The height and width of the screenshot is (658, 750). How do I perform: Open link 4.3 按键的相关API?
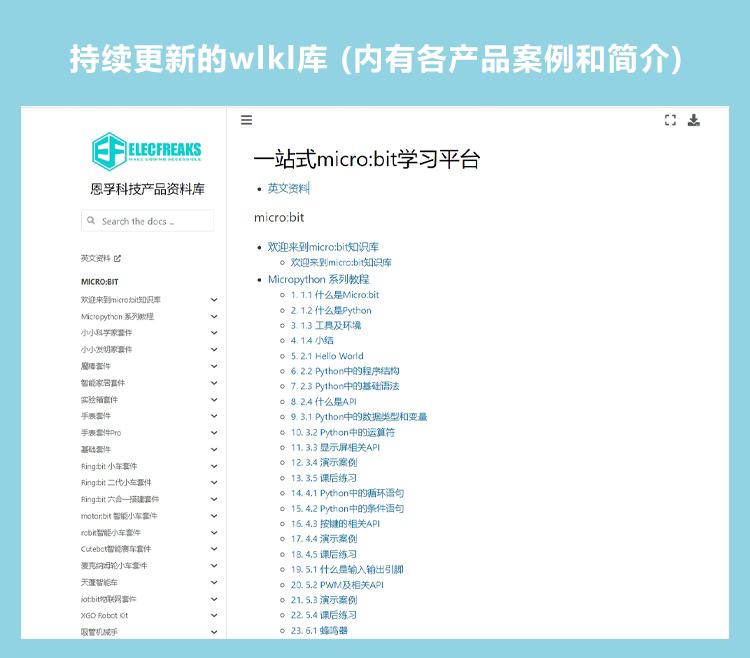tap(335, 524)
